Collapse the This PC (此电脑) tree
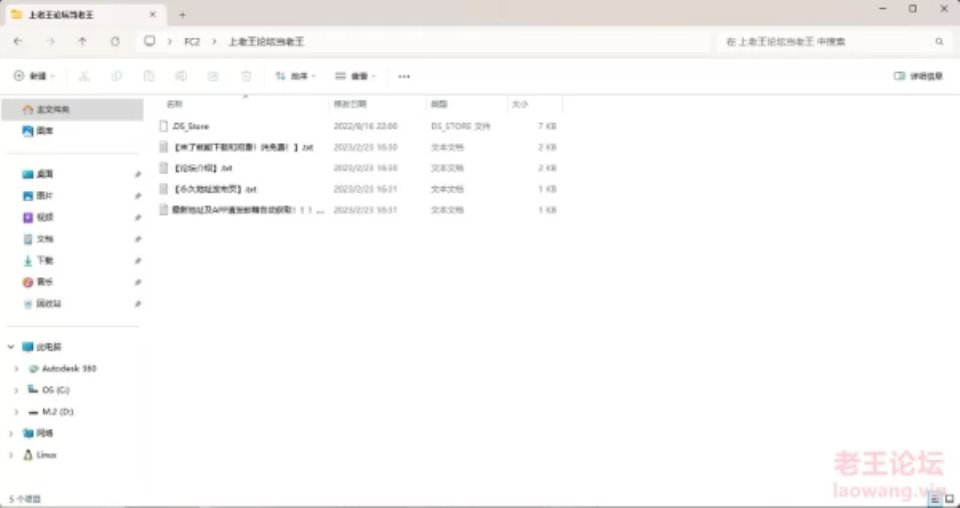Image resolution: width=960 pixels, height=508 pixels. tap(11, 347)
